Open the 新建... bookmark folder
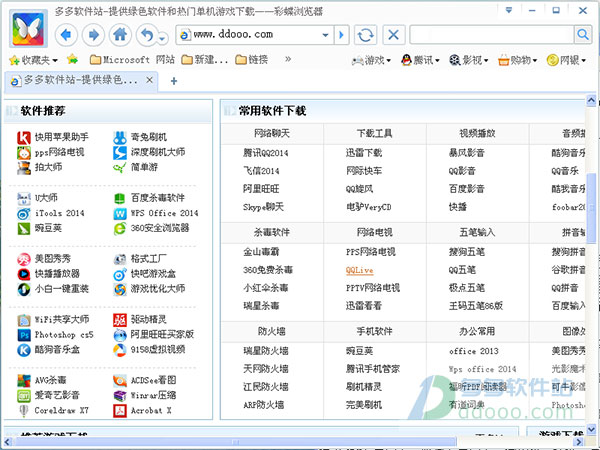Screen dimensions: 600x450 coord(204,60)
